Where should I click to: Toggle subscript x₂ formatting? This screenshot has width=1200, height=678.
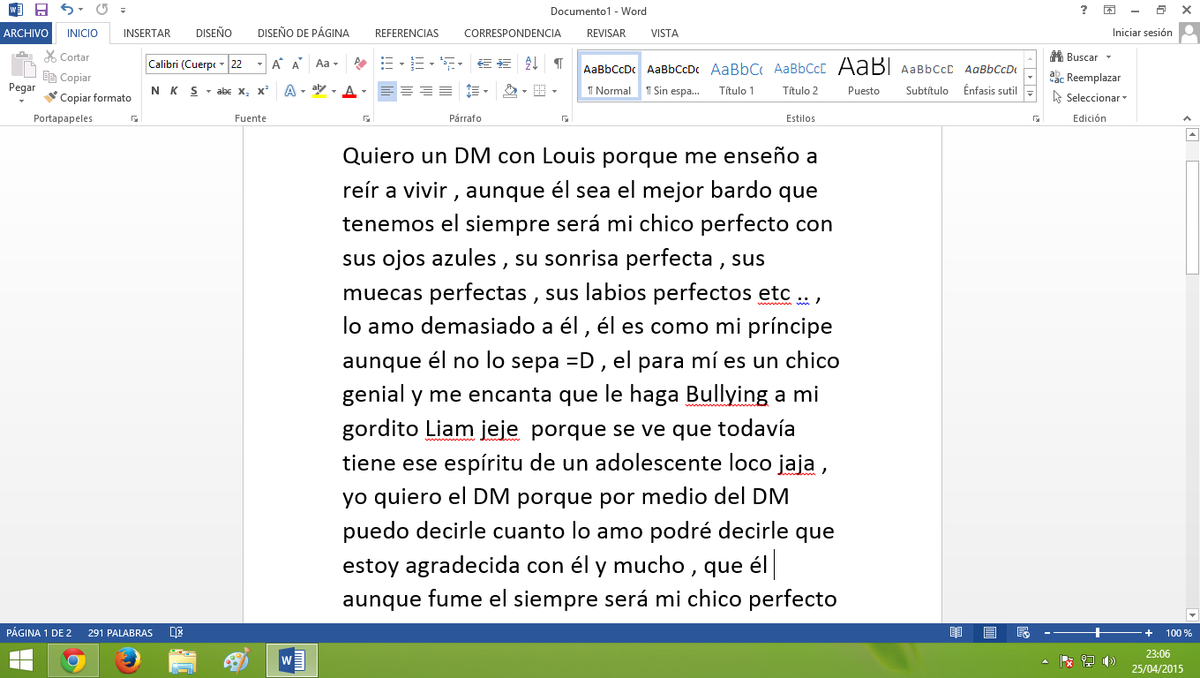(244, 91)
